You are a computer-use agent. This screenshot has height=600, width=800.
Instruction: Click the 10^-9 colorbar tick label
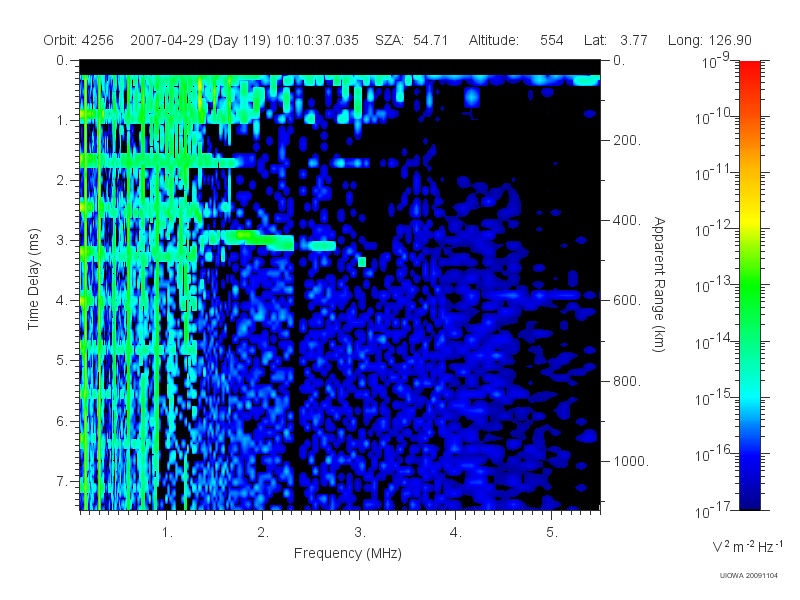(716, 61)
